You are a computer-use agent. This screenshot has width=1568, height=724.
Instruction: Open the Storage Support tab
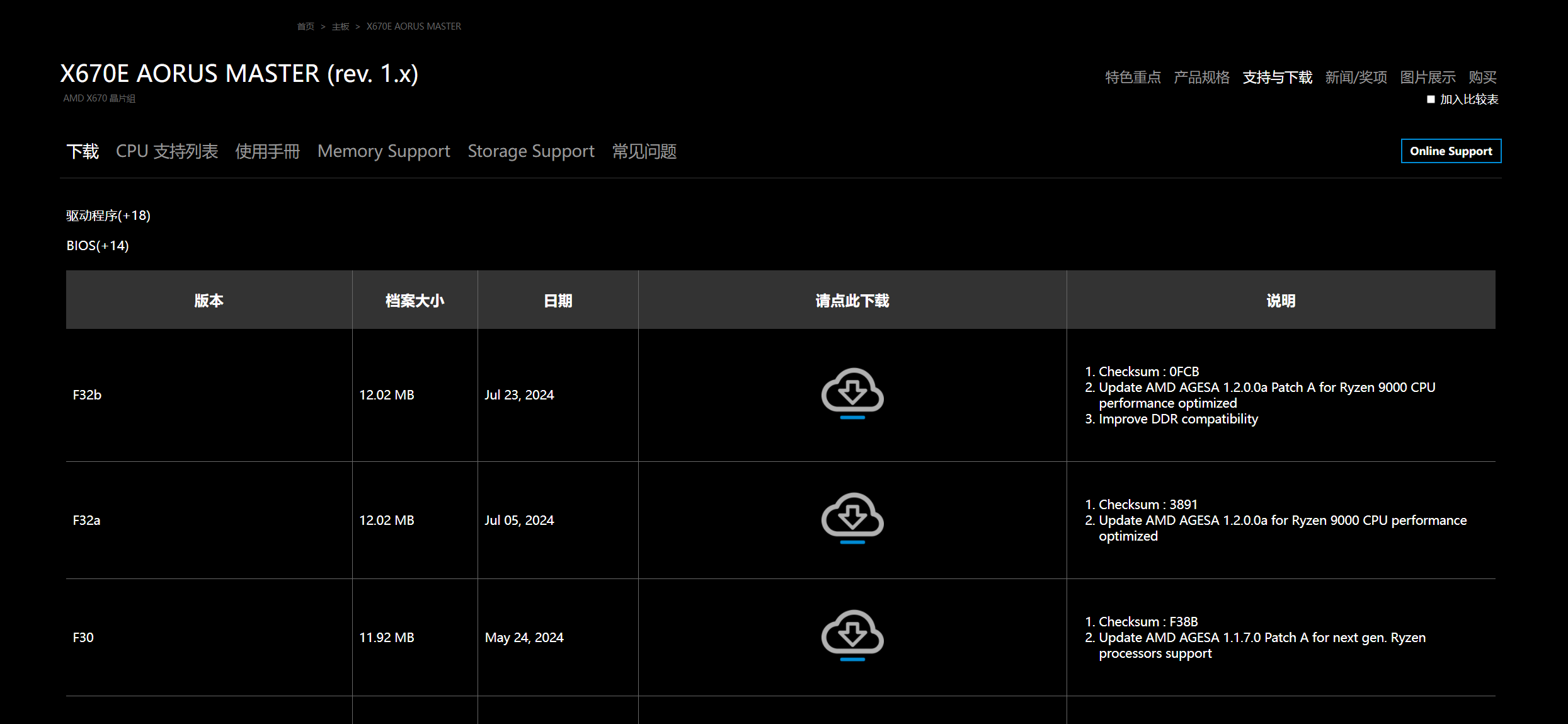531,151
